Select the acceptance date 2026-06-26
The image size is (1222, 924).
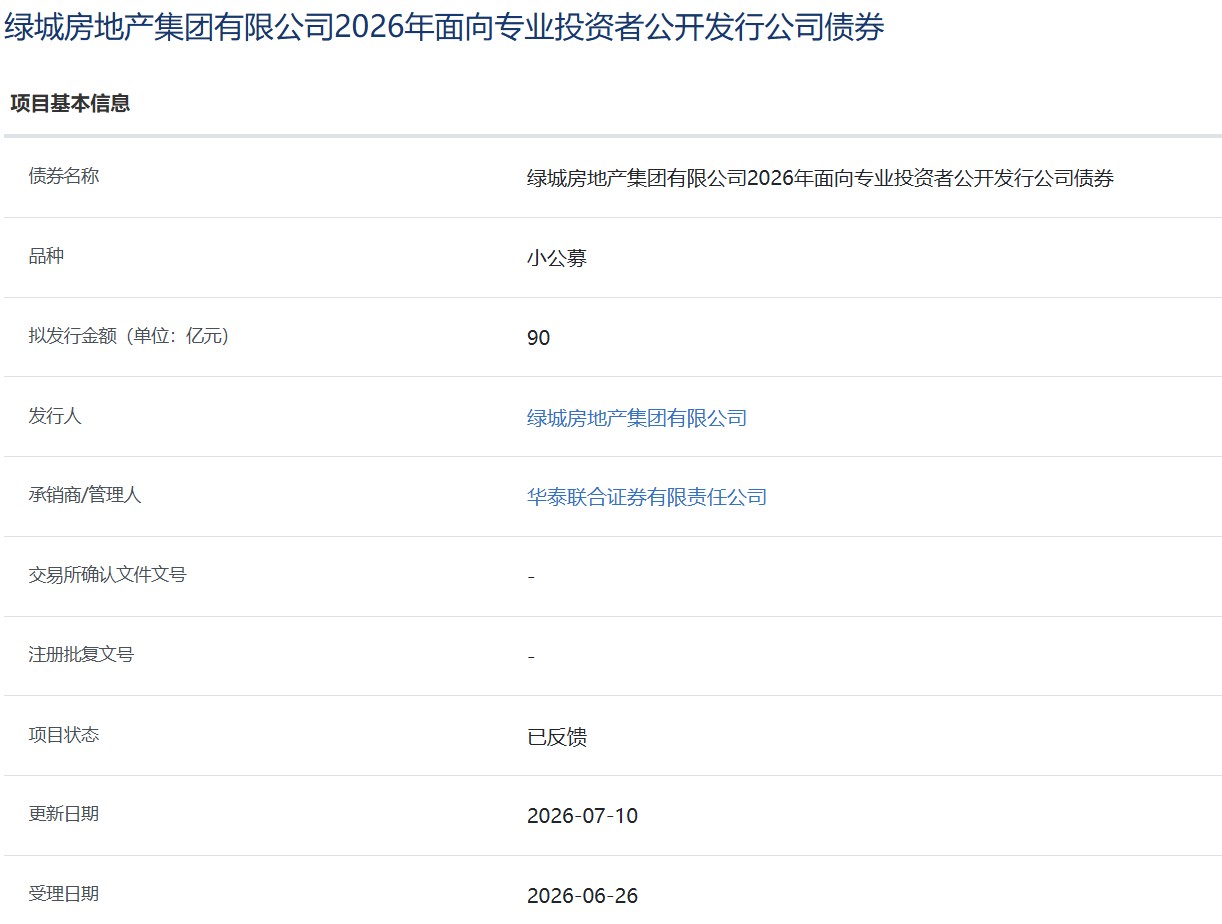(582, 896)
